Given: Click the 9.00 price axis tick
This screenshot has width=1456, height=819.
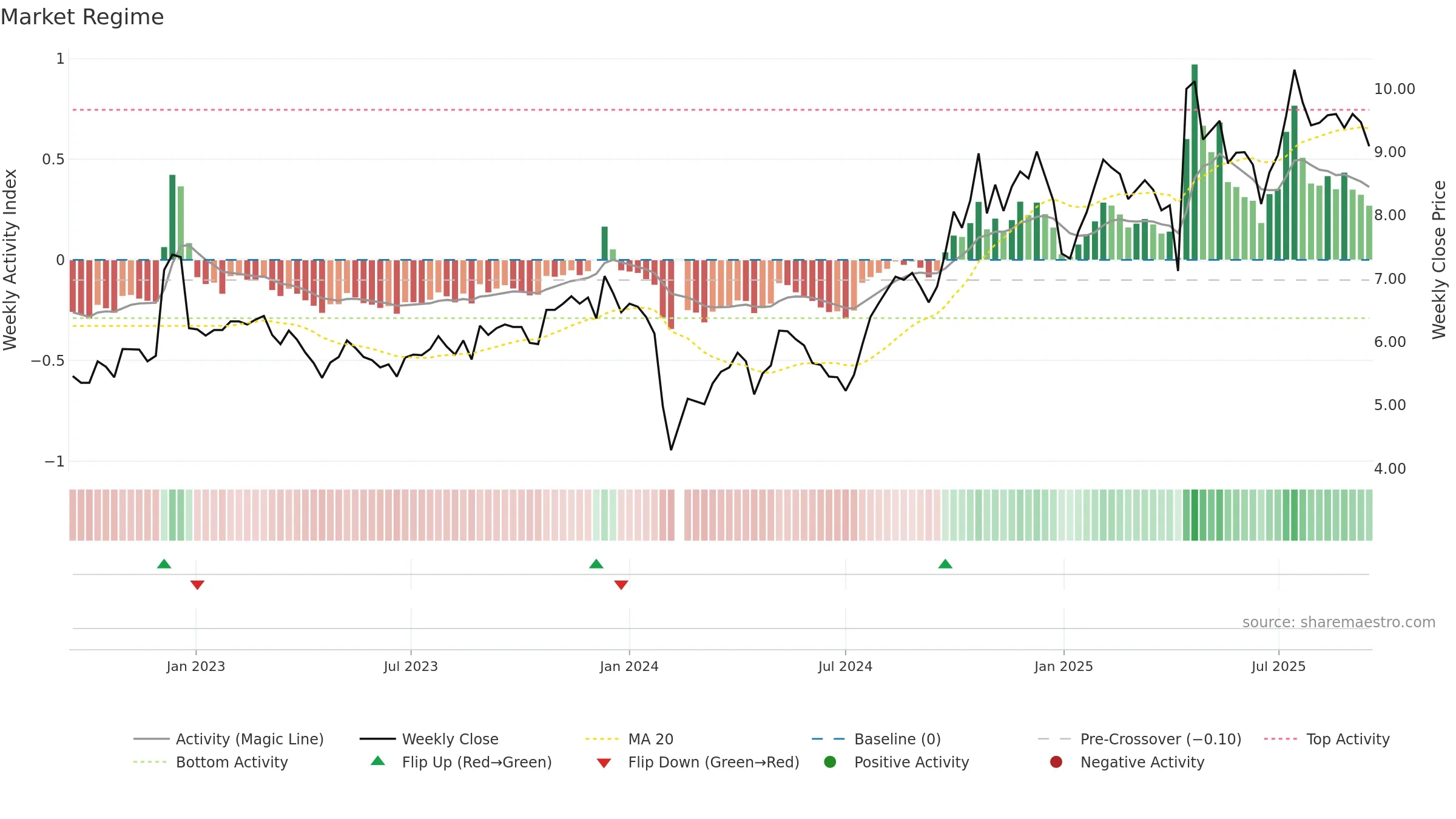Looking at the screenshot, I should (x=1390, y=152).
